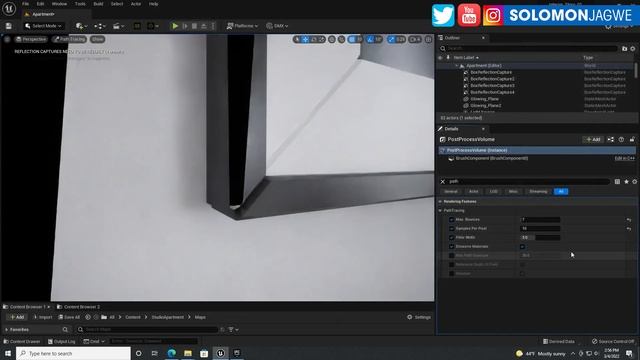Open the camera speed control

(x=415, y=39)
